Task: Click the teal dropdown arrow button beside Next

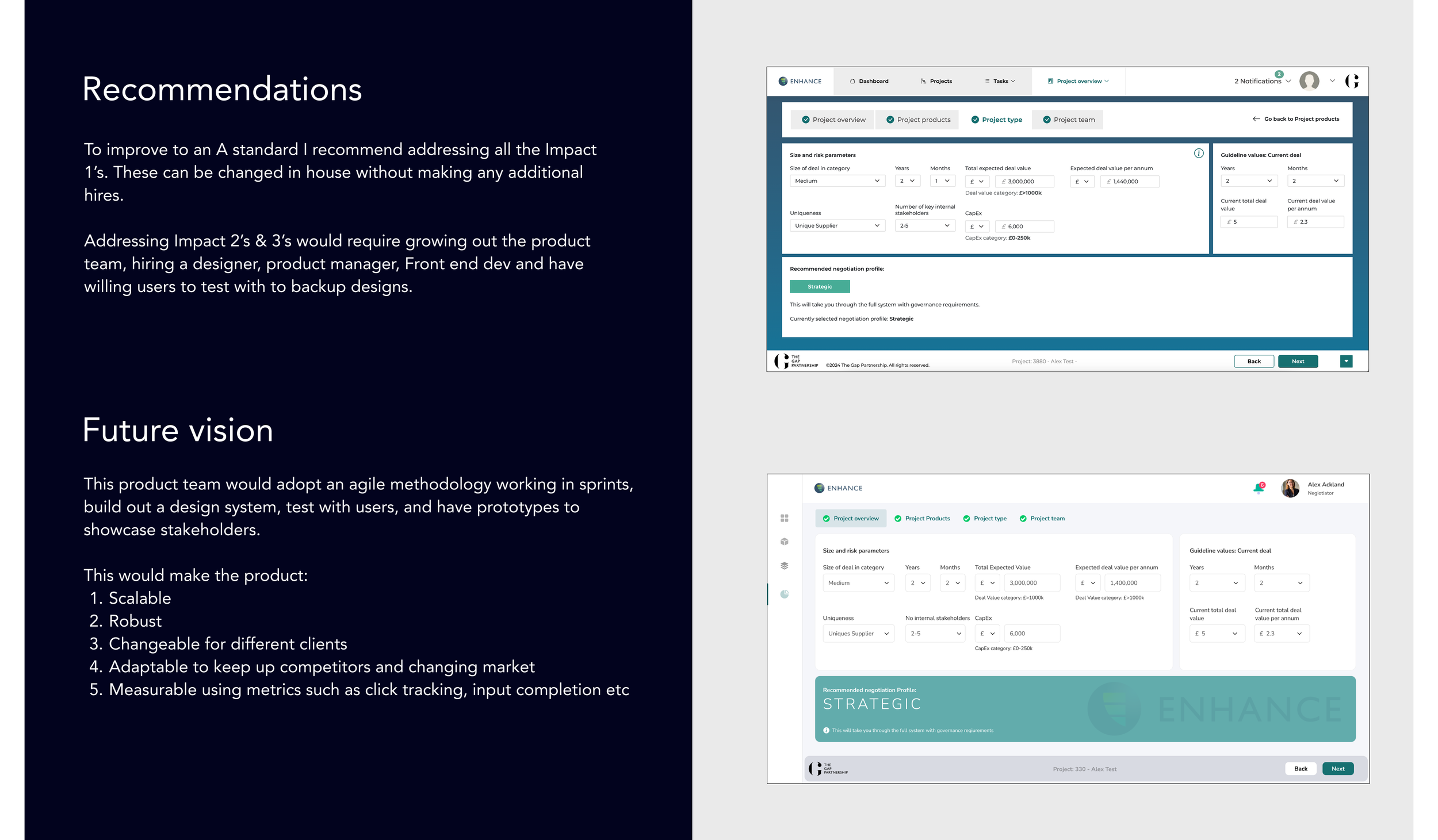Action: click(x=1346, y=361)
